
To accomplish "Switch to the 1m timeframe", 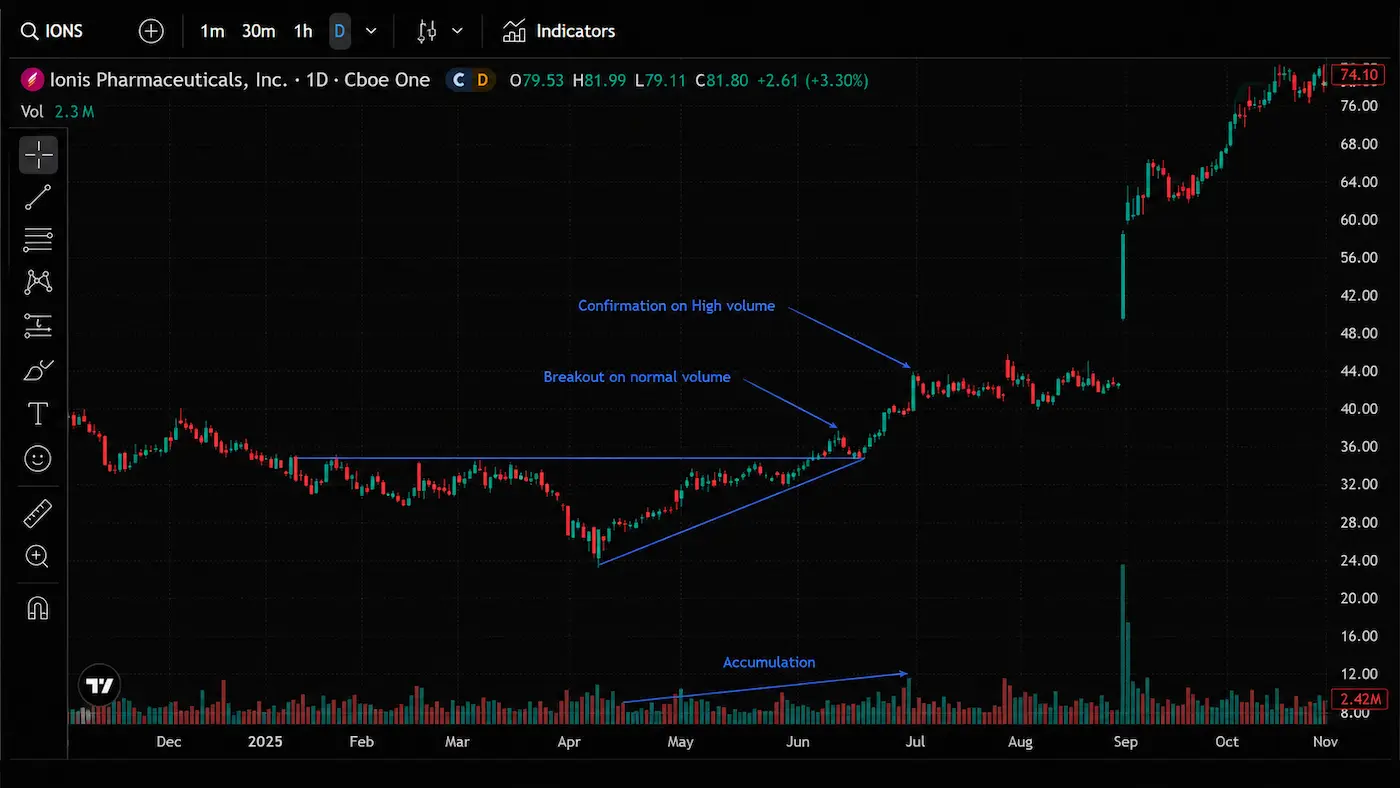I will tap(212, 31).
